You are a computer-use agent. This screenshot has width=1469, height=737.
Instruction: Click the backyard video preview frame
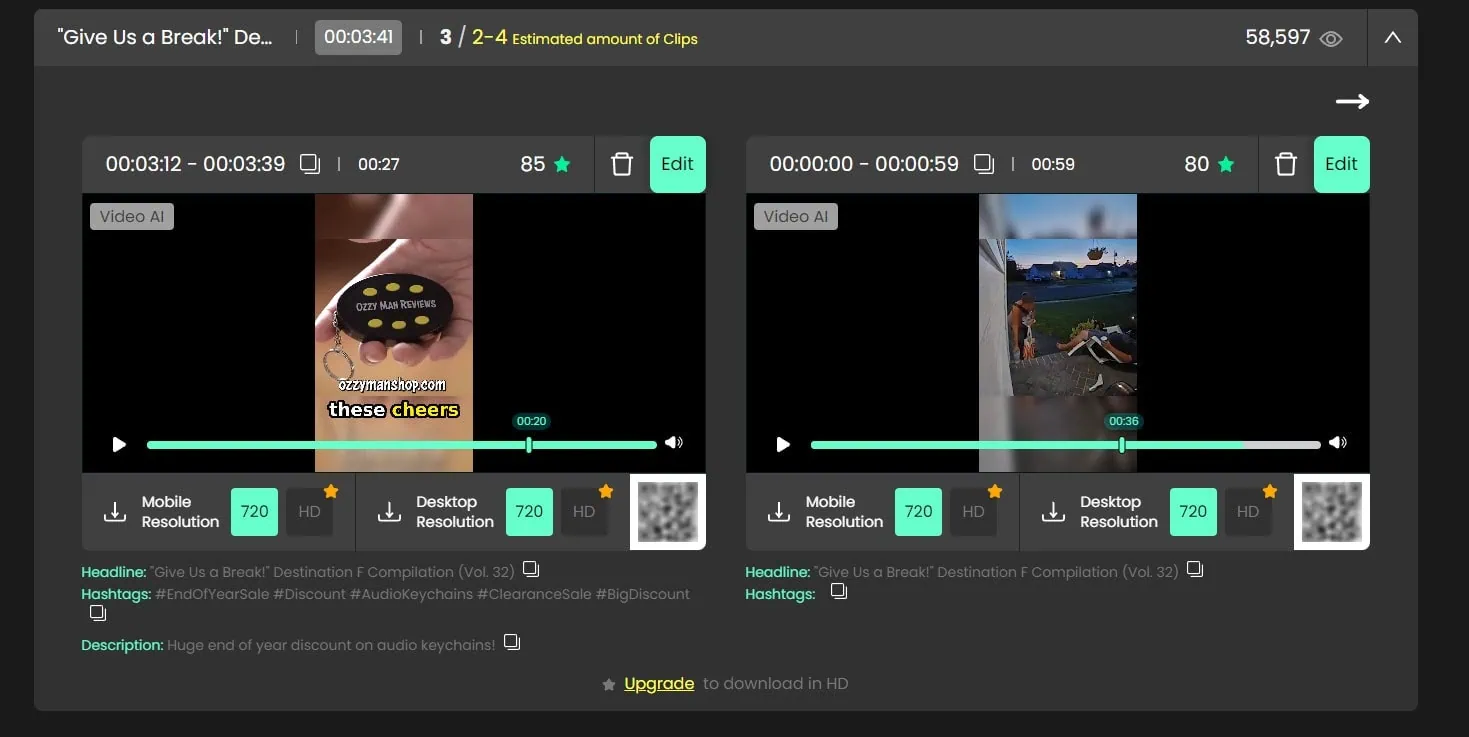[1058, 332]
